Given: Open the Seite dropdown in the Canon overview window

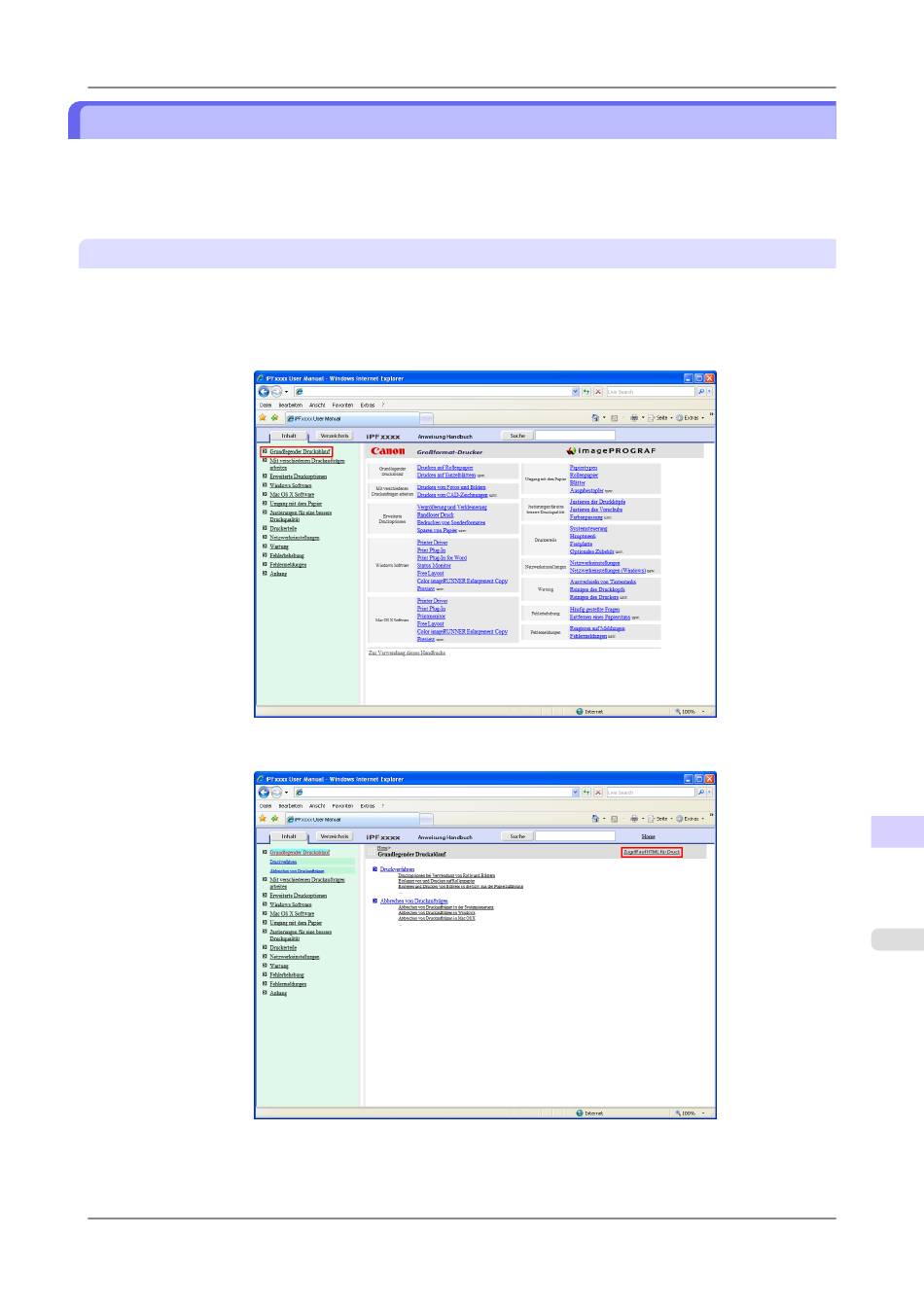Looking at the screenshot, I should [660, 418].
